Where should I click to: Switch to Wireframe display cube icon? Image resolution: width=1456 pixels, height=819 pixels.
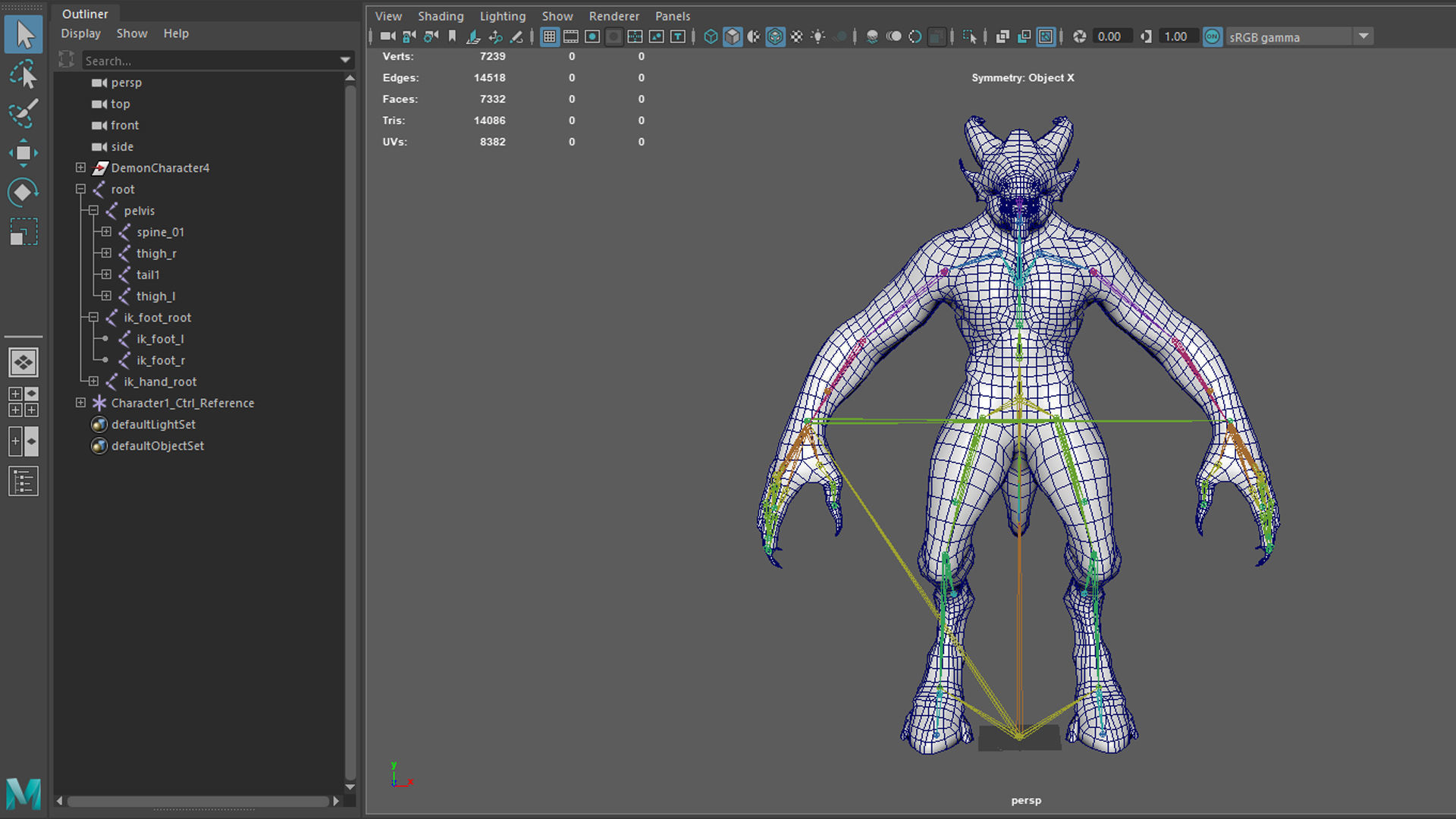point(711,36)
